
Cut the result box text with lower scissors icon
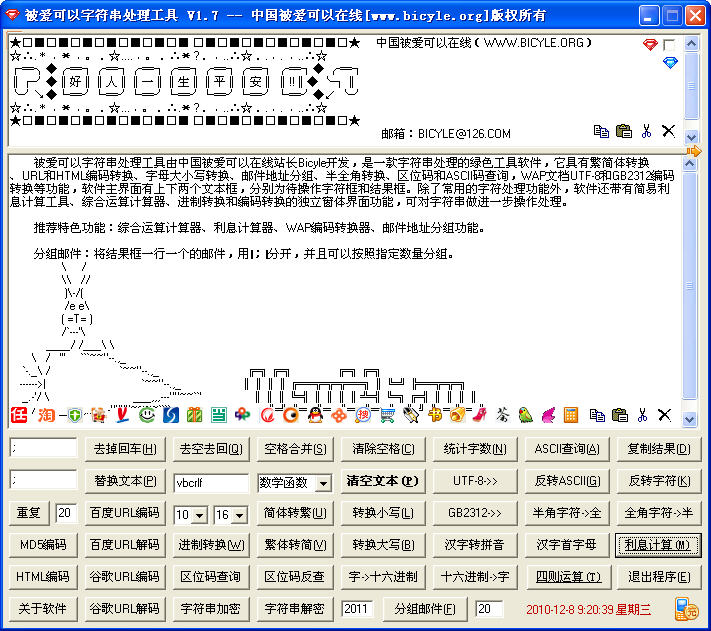click(642, 415)
